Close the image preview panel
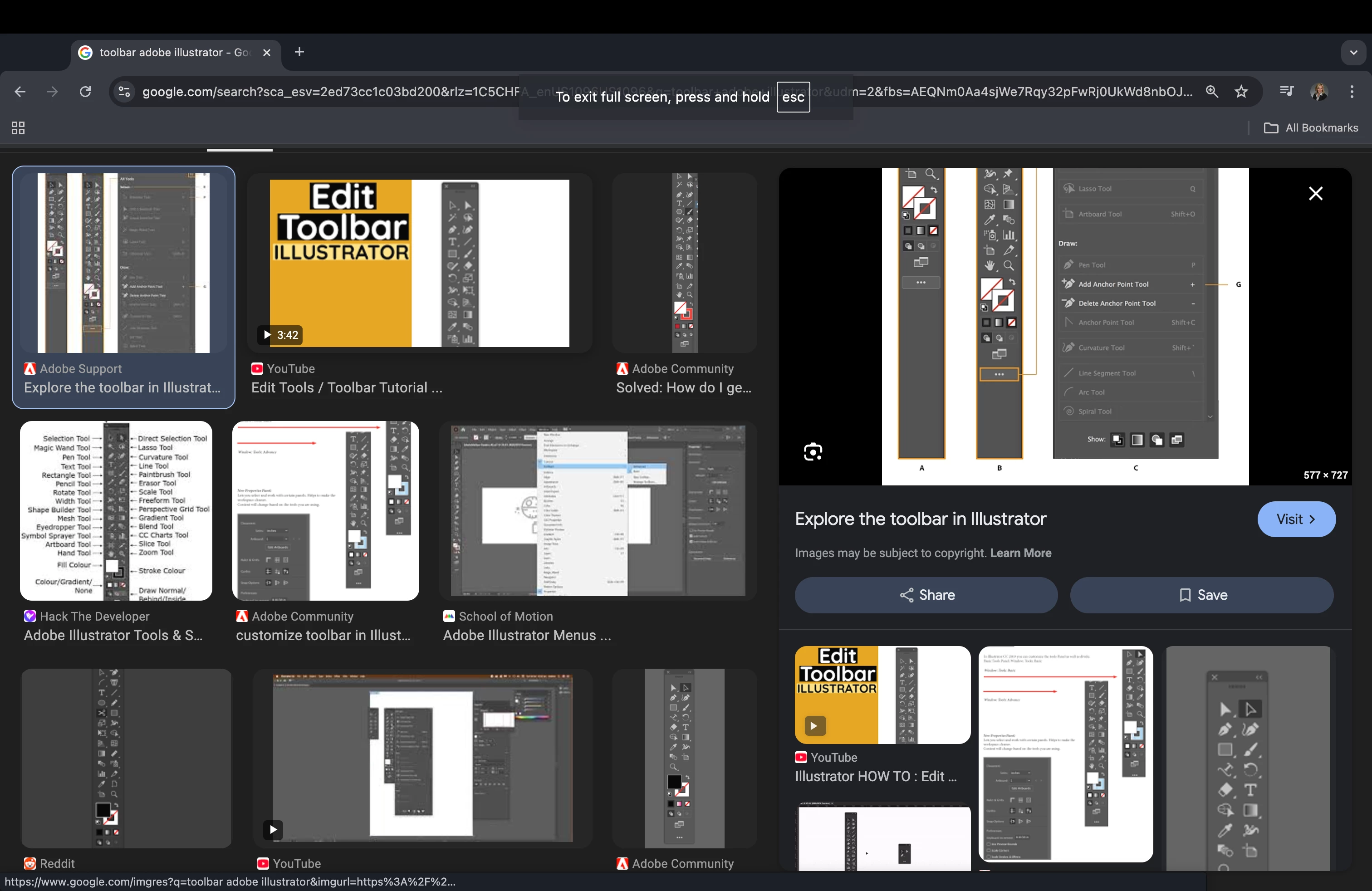Viewport: 1372px width, 891px height. tap(1315, 194)
